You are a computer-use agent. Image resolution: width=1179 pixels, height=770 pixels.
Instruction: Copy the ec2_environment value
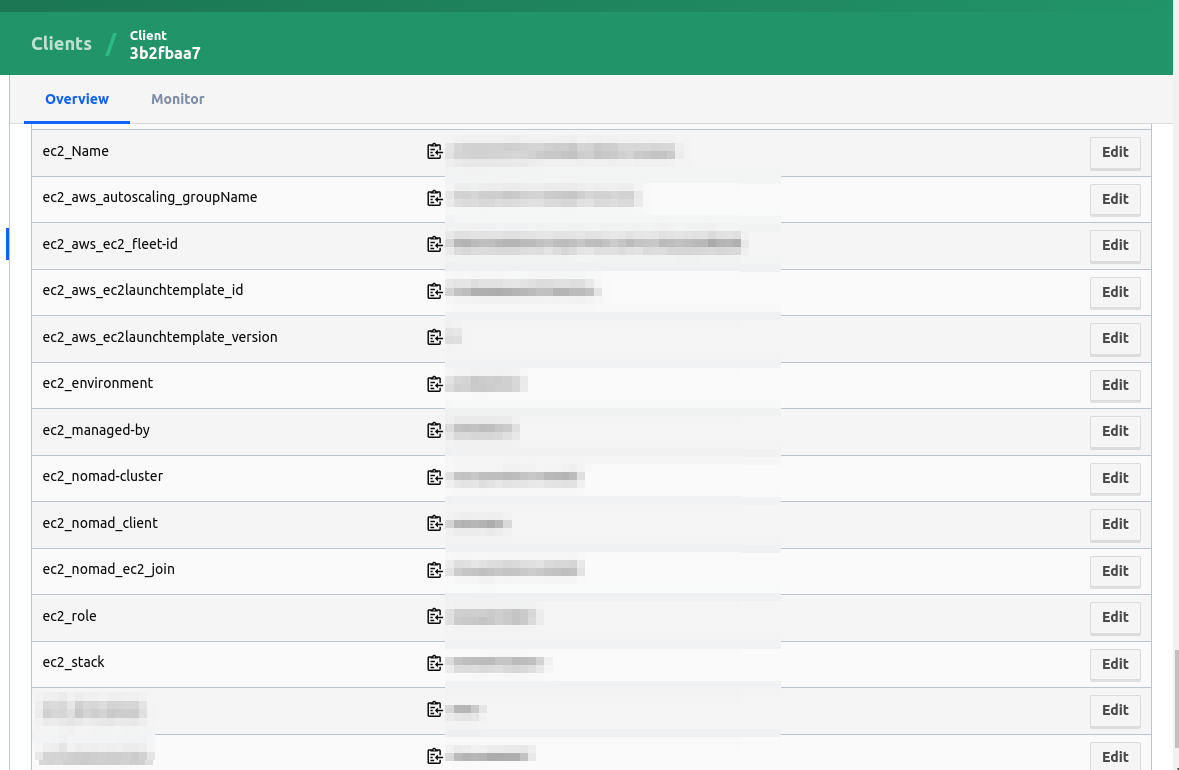point(435,384)
